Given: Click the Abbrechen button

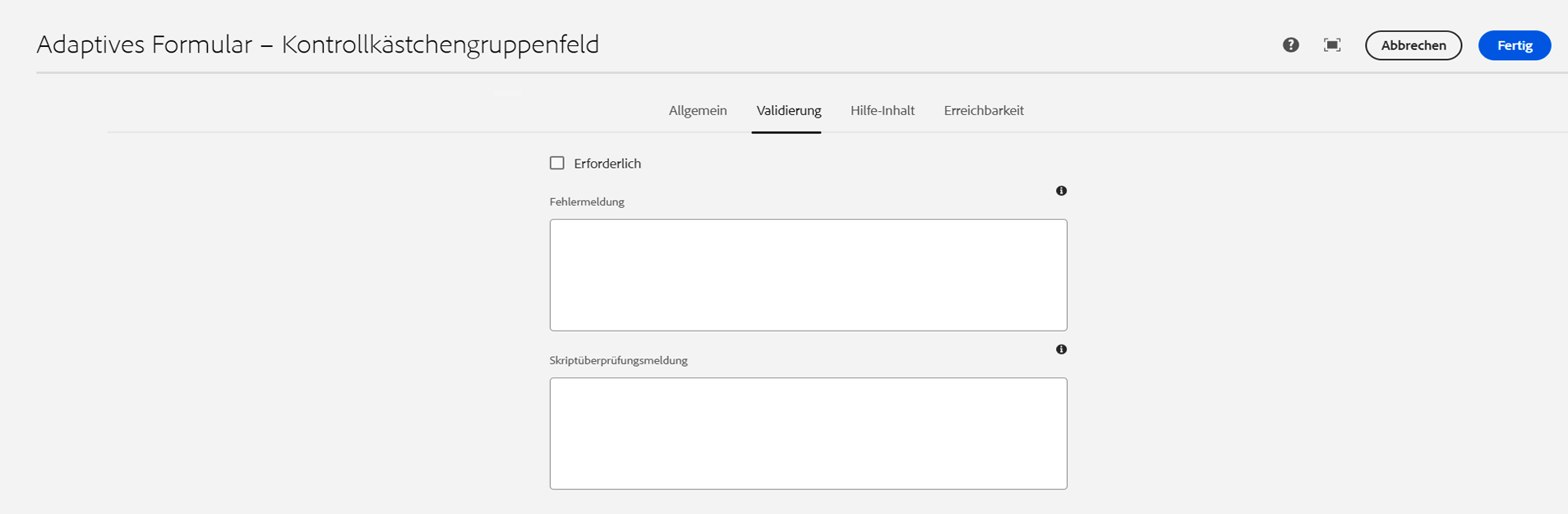Looking at the screenshot, I should tap(1414, 45).
